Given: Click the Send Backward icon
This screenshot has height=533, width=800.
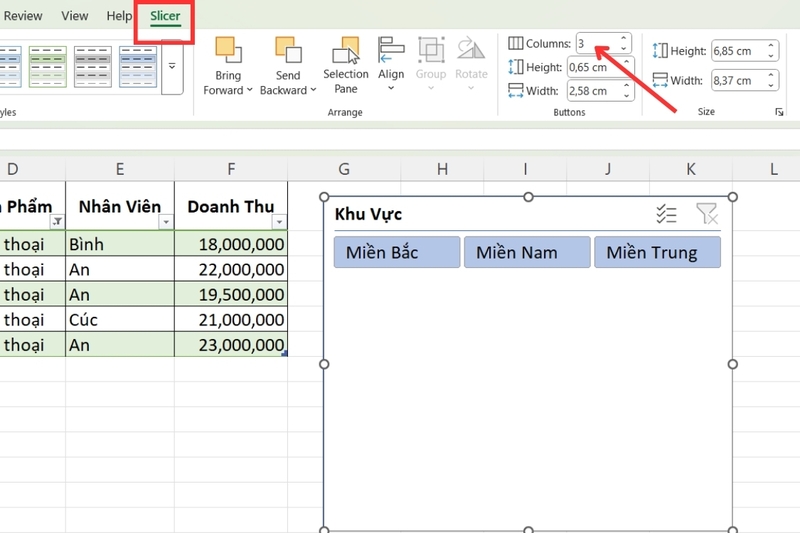Looking at the screenshot, I should tap(288, 50).
